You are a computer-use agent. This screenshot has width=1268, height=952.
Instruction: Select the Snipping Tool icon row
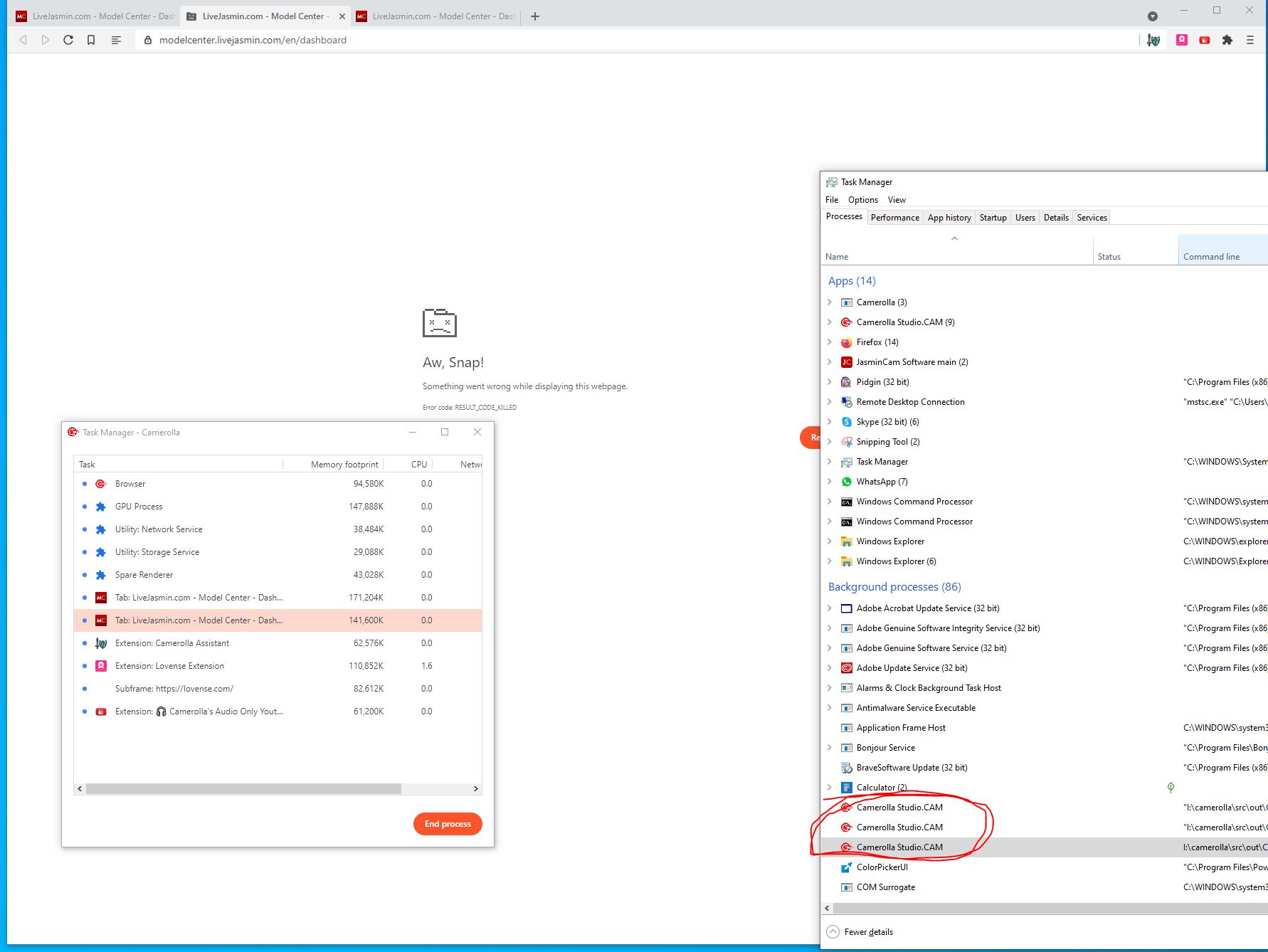coord(846,442)
